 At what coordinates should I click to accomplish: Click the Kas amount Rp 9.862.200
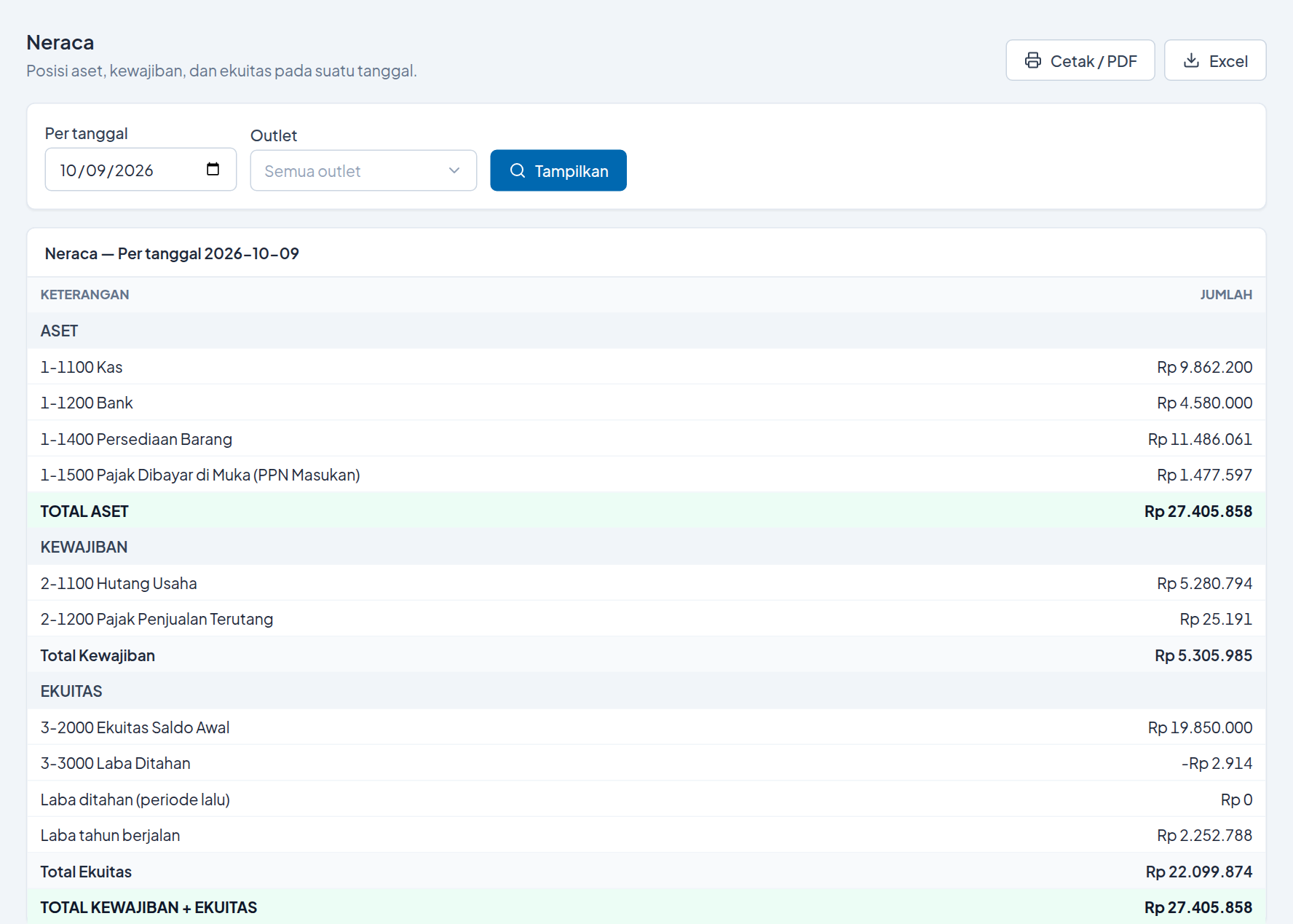[1204, 367]
